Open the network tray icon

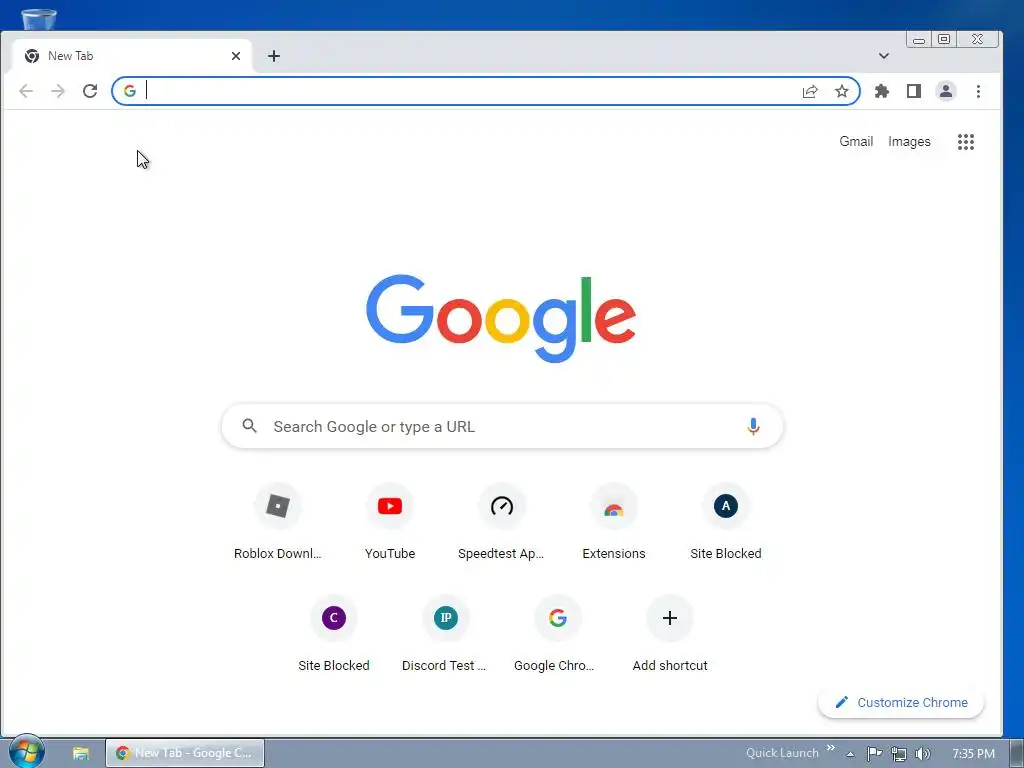tap(899, 754)
